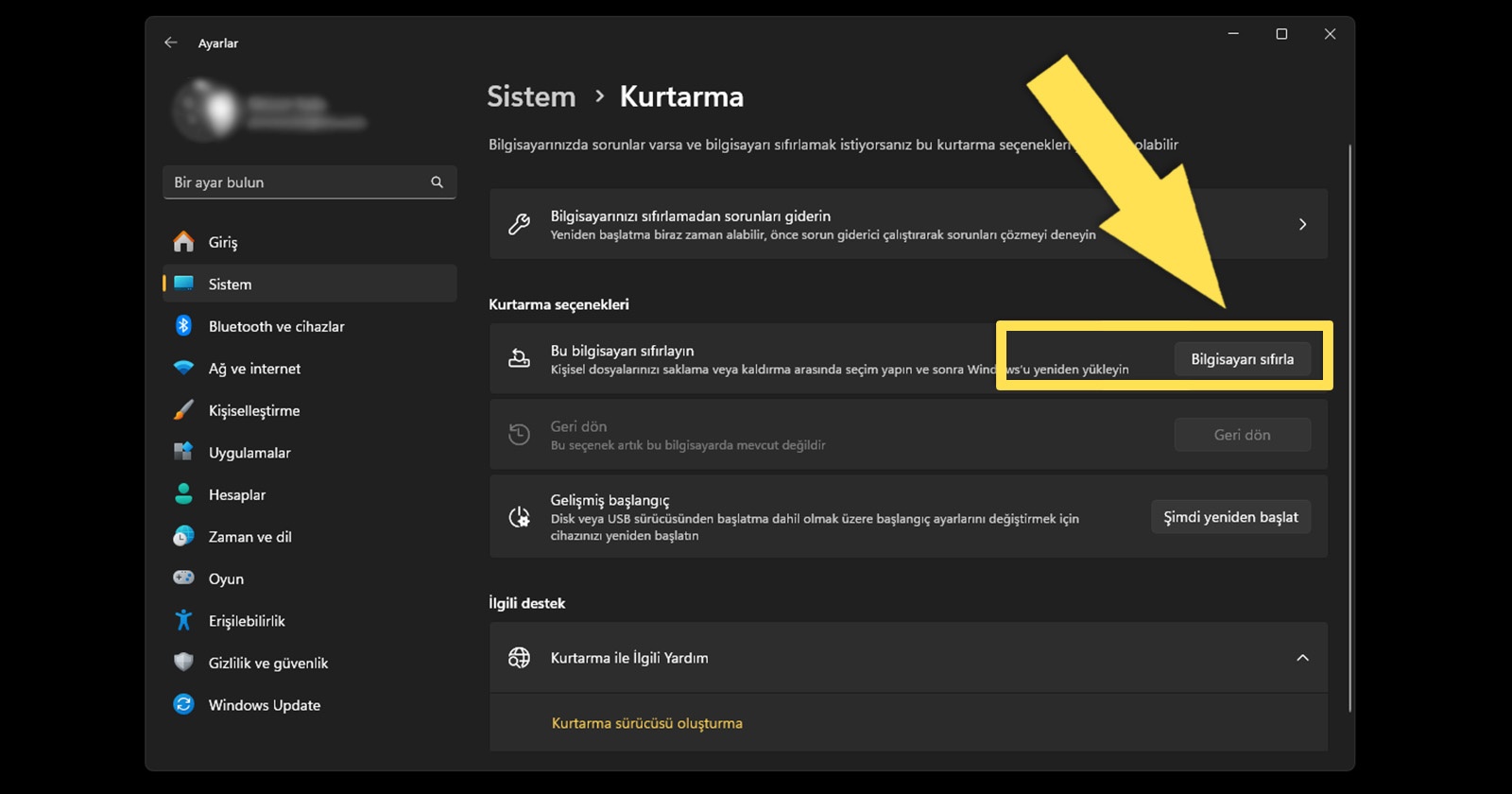The width and height of the screenshot is (1512, 794).
Task: Click the Geri dön button
Action: click(x=1242, y=435)
